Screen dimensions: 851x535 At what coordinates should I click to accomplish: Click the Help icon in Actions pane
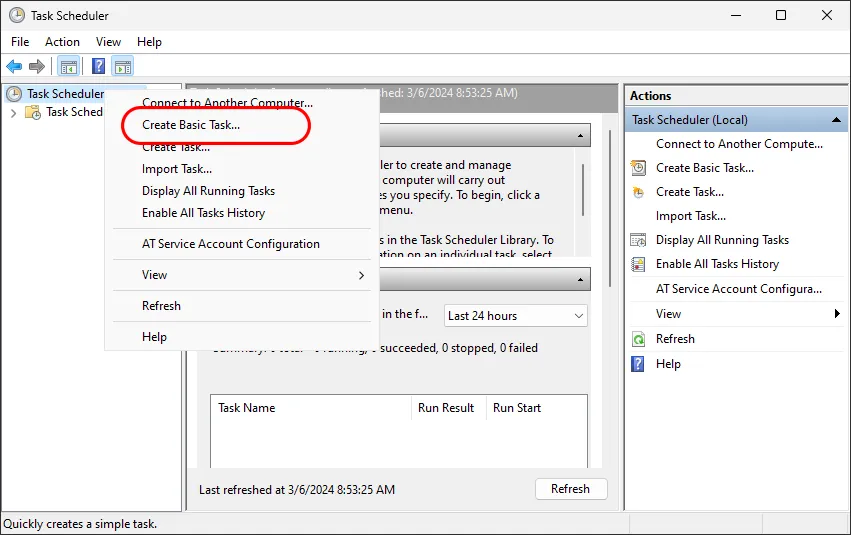pos(638,364)
